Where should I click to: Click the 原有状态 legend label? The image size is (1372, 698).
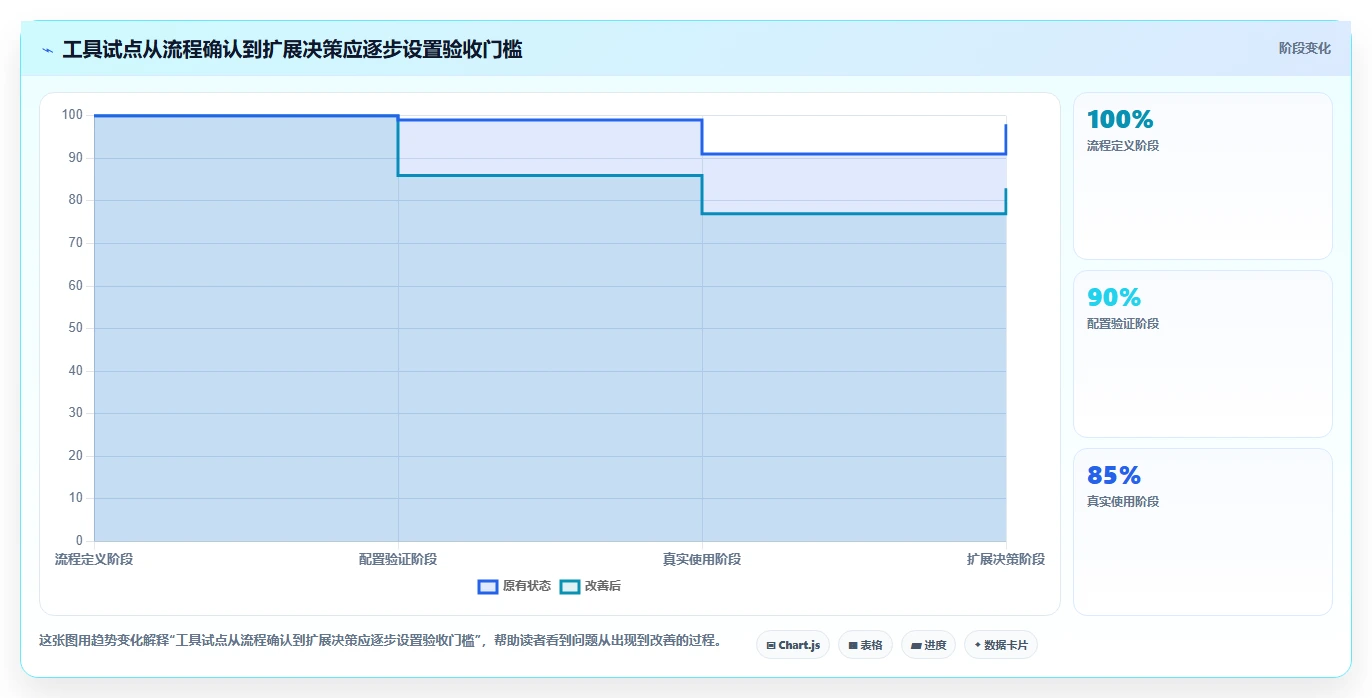click(527, 586)
